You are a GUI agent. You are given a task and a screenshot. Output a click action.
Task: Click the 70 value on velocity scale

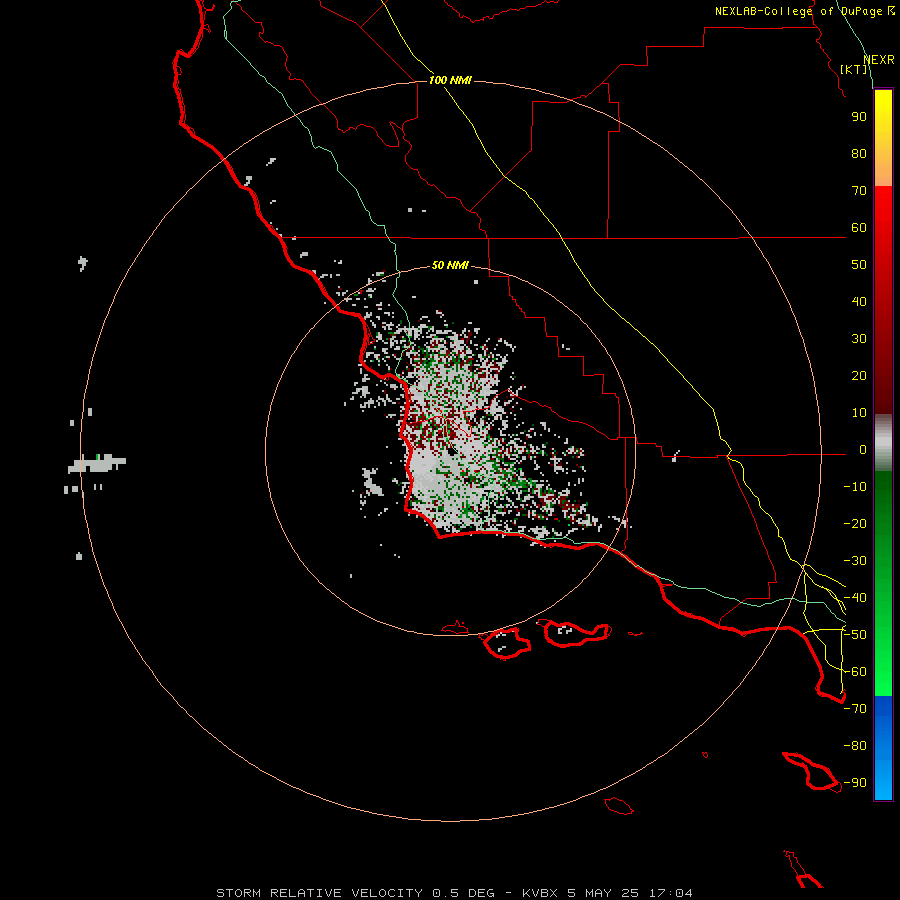(859, 191)
